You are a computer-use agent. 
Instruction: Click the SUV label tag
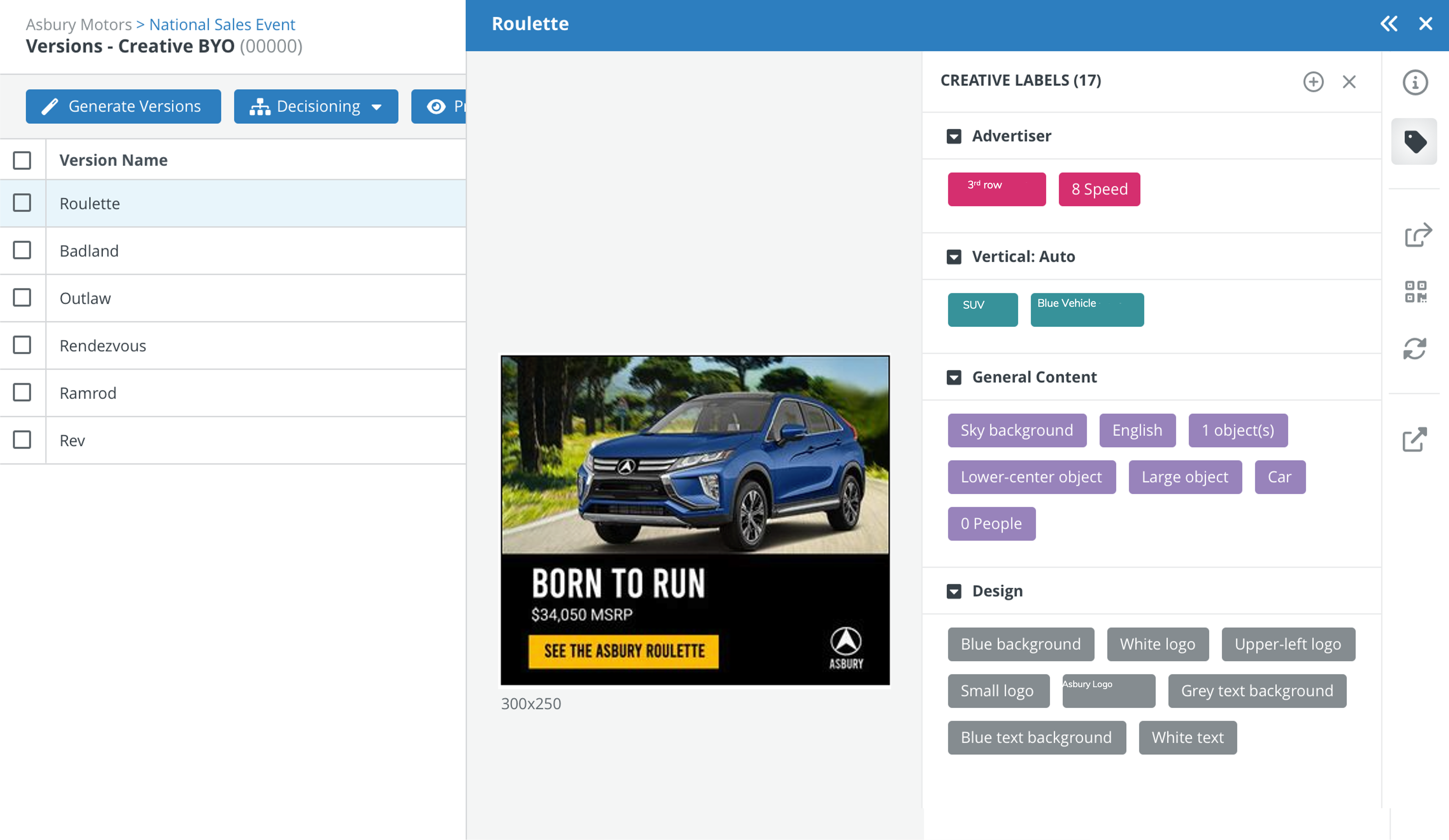click(x=983, y=310)
